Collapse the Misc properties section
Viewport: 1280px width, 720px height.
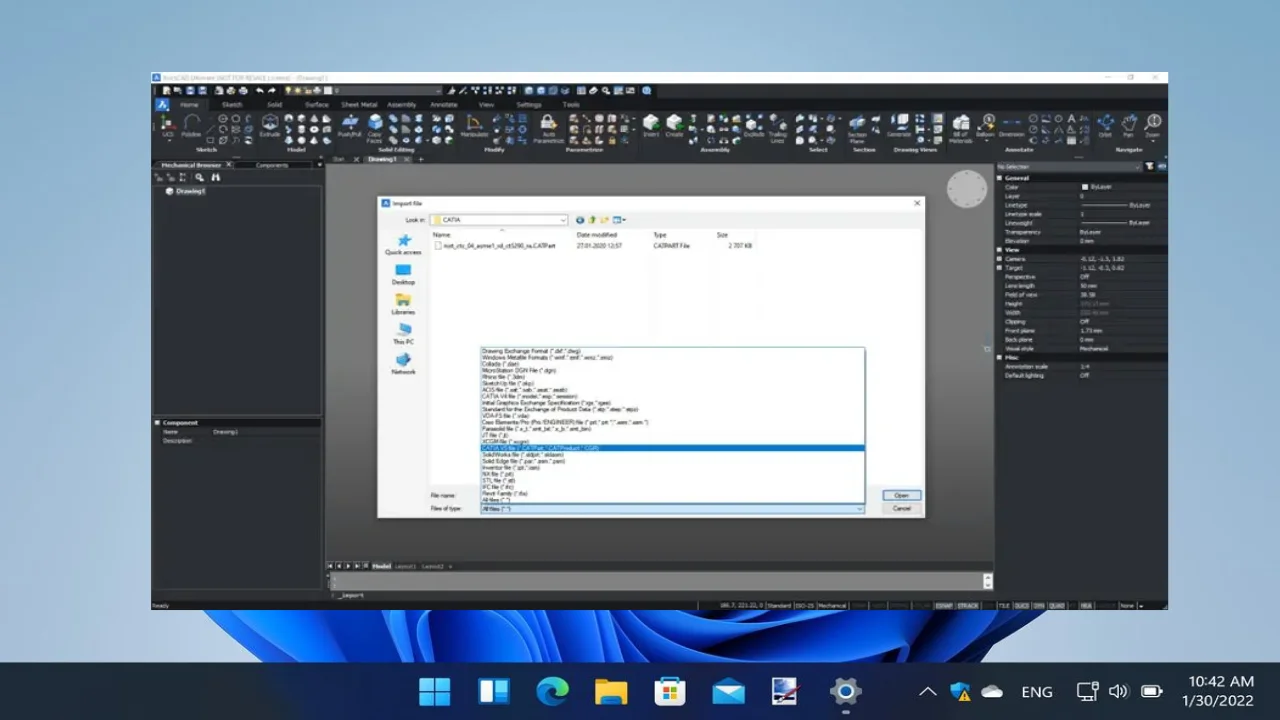(x=999, y=357)
